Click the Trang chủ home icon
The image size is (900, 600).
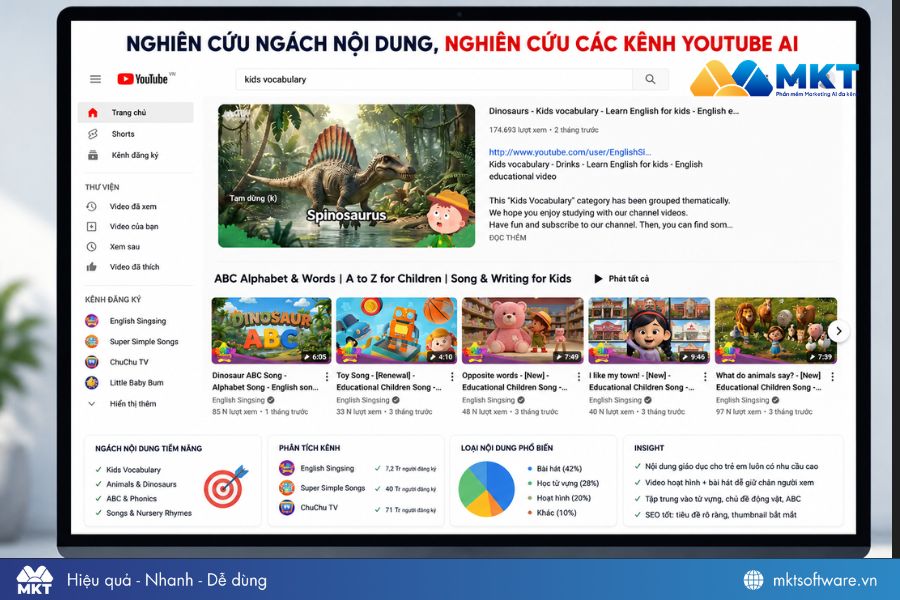click(x=92, y=113)
